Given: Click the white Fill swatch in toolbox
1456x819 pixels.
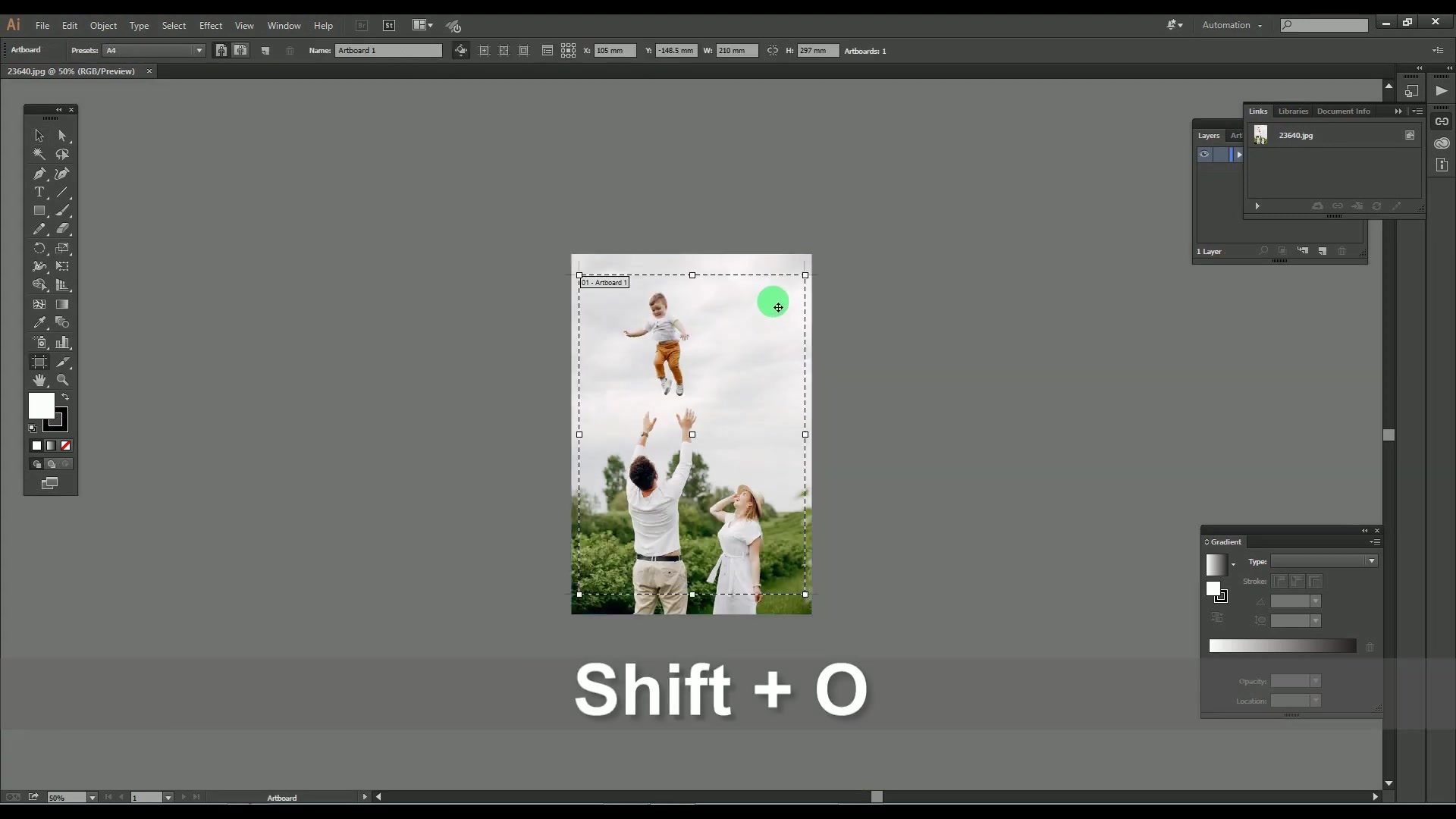Looking at the screenshot, I should click(x=41, y=406).
